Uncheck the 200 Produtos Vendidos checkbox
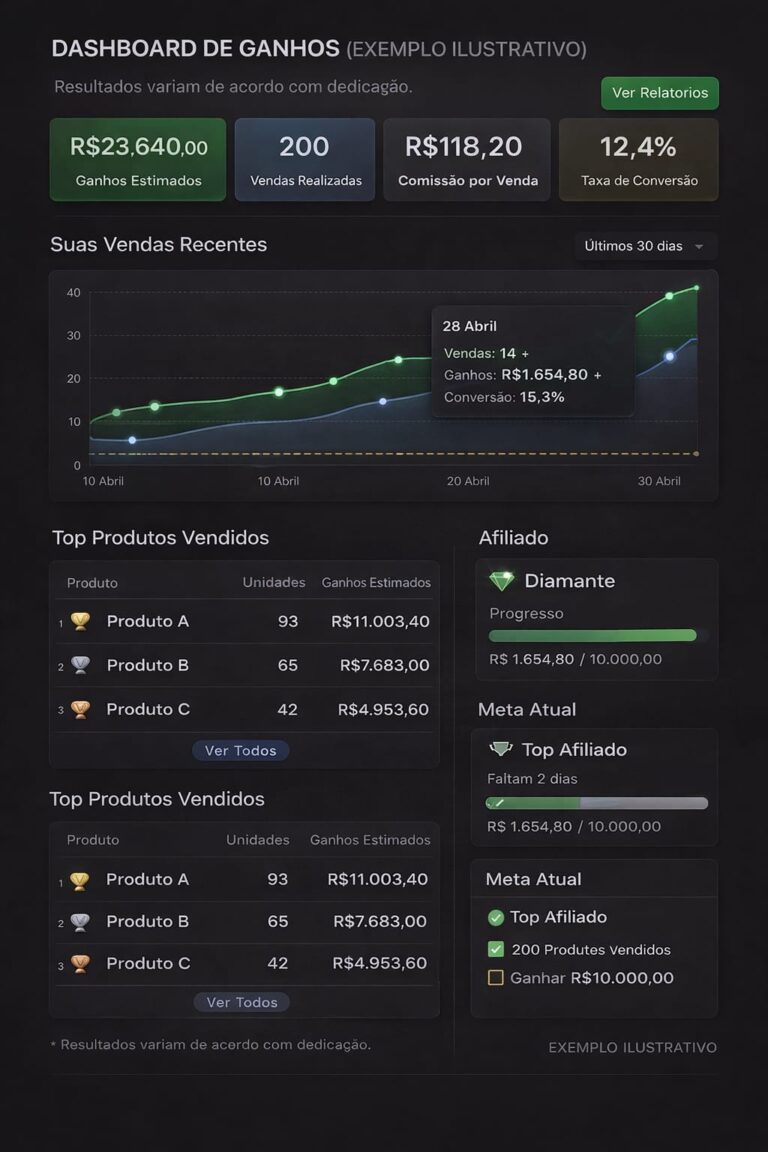The image size is (768, 1152). (495, 949)
